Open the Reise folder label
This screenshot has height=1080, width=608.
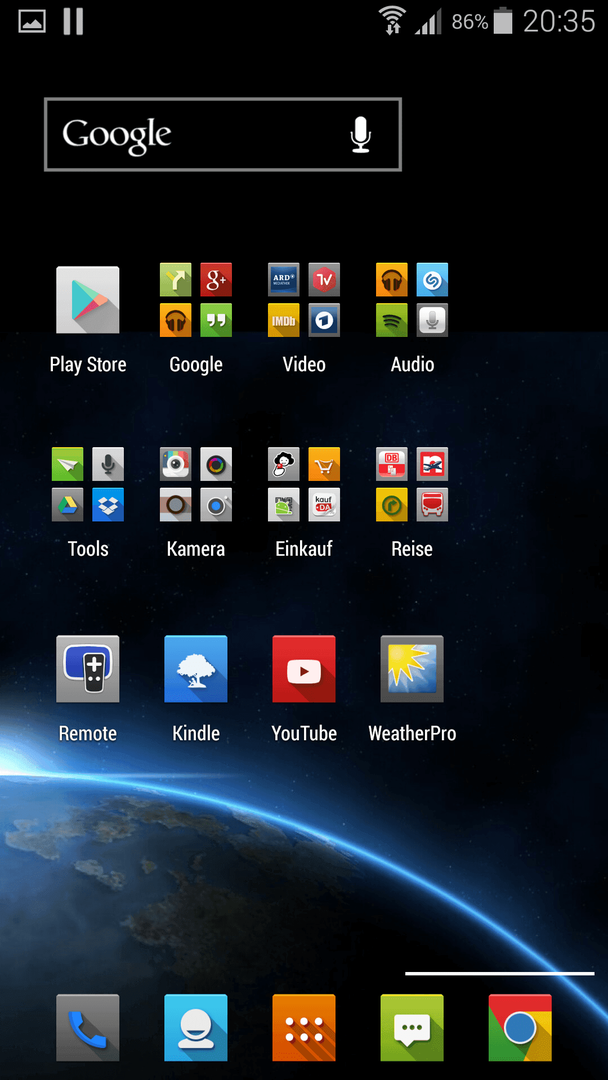point(412,549)
